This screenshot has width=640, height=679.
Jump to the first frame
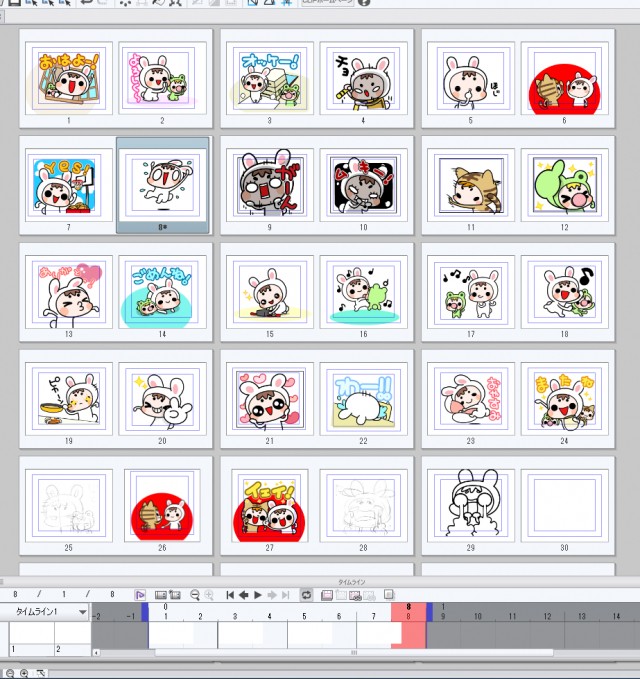(x=230, y=595)
